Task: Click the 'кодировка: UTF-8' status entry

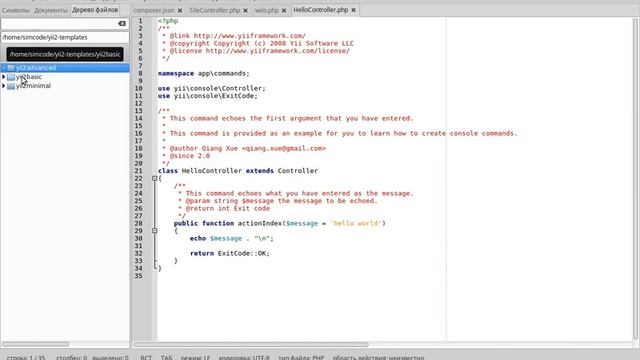Action: pos(244,358)
